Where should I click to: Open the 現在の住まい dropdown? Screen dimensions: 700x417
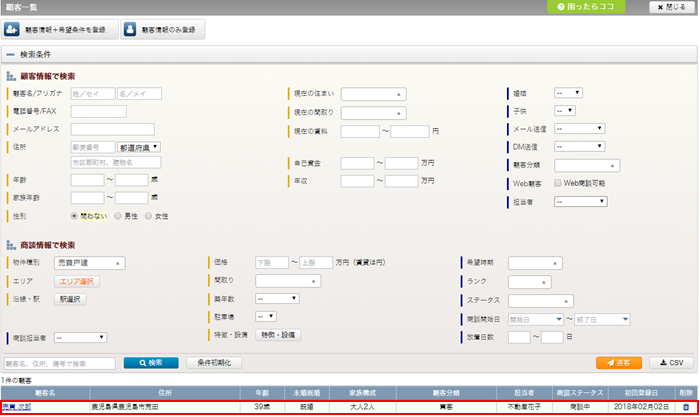(x=374, y=94)
